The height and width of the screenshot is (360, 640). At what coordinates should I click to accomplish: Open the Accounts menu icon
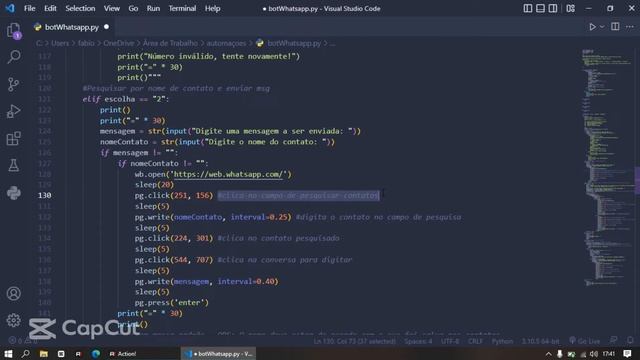pyautogui.click(x=13, y=293)
